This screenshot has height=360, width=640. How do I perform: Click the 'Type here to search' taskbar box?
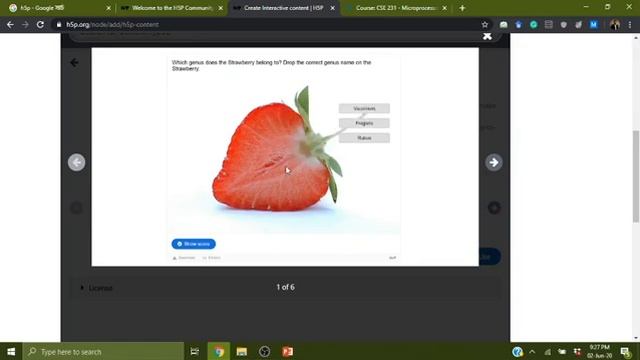tap(103, 351)
